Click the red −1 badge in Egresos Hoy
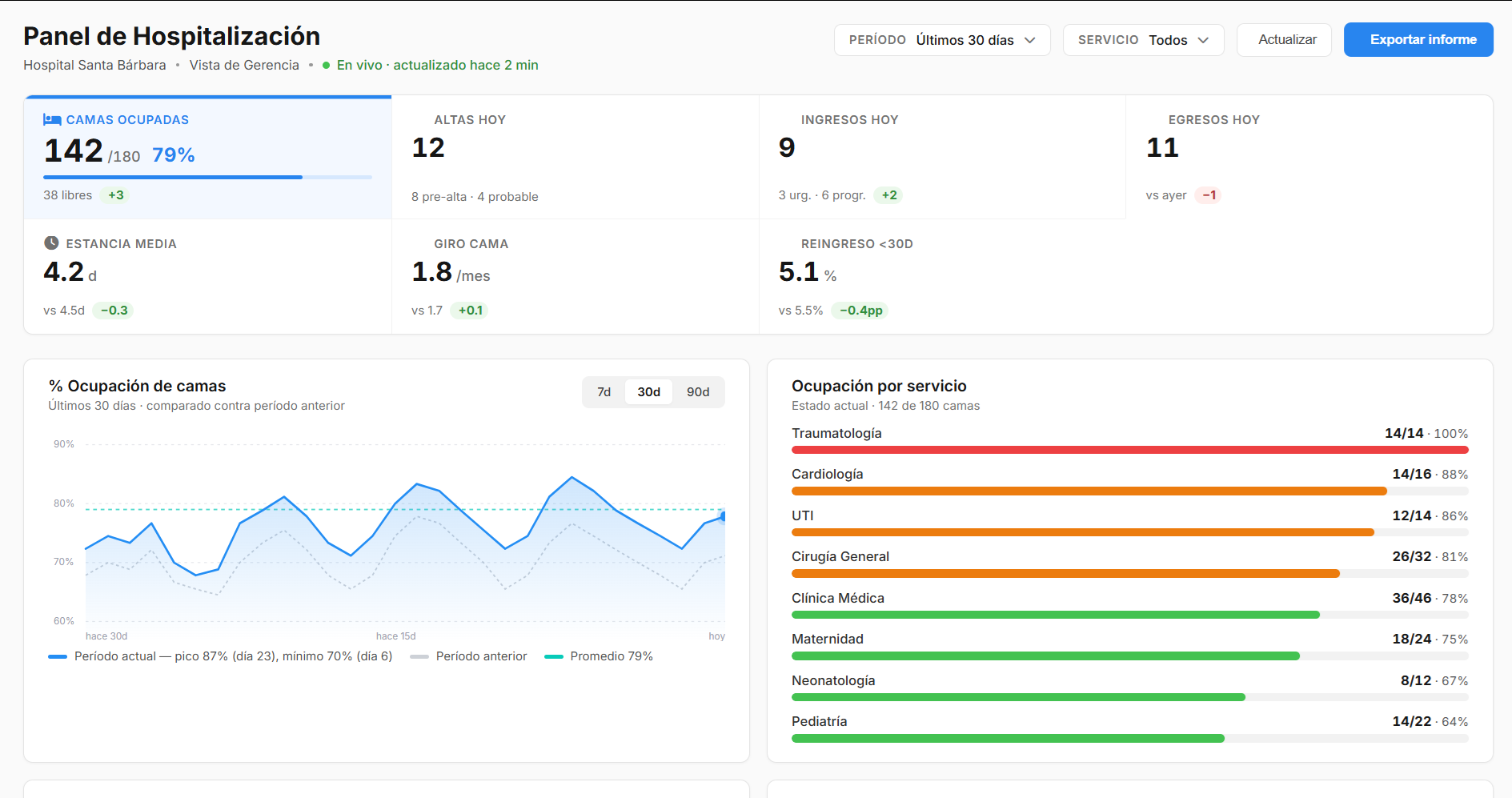 (x=1209, y=195)
